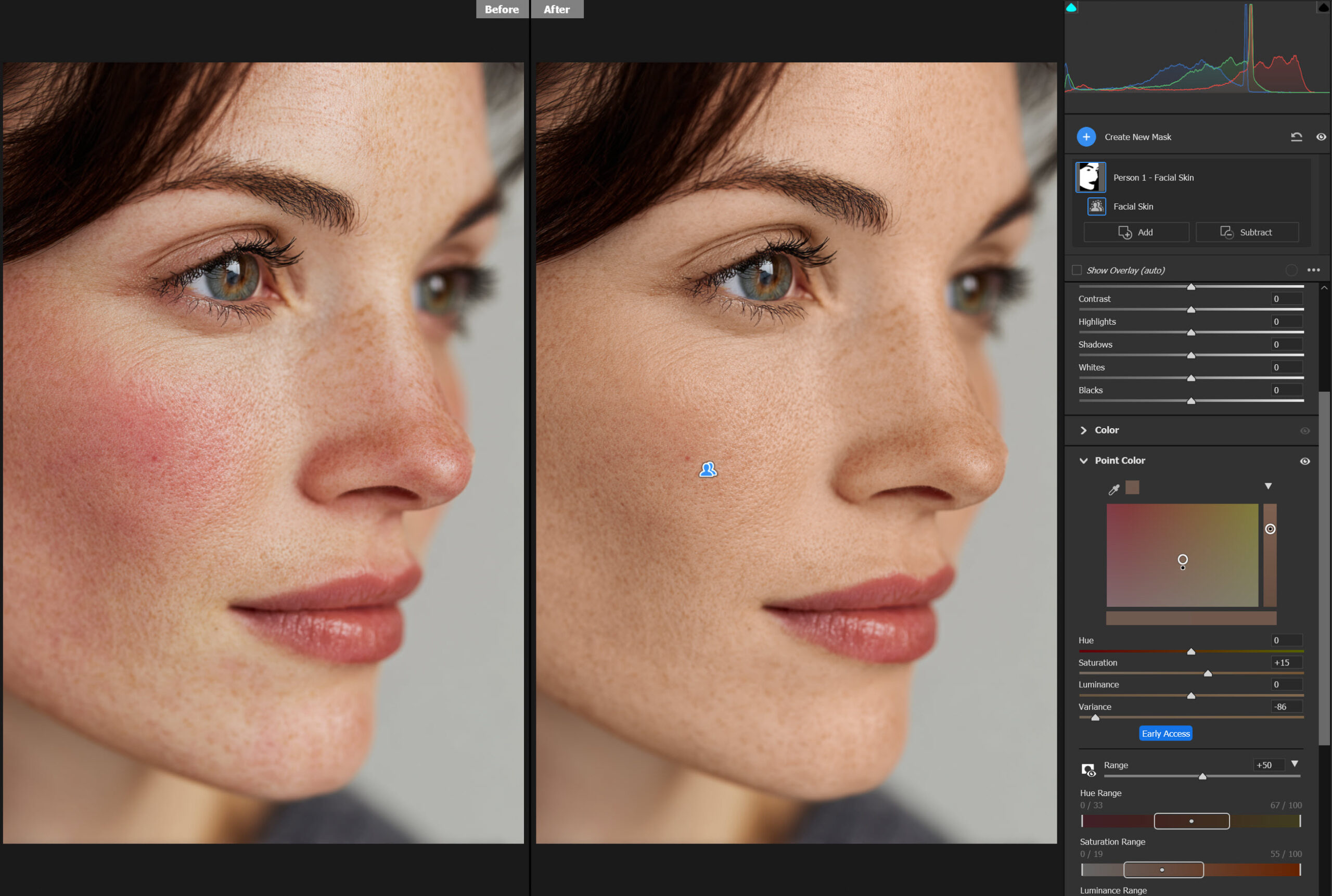Open the Point Color disclosure triangle menu
This screenshot has height=896, width=1332.
[1268, 485]
